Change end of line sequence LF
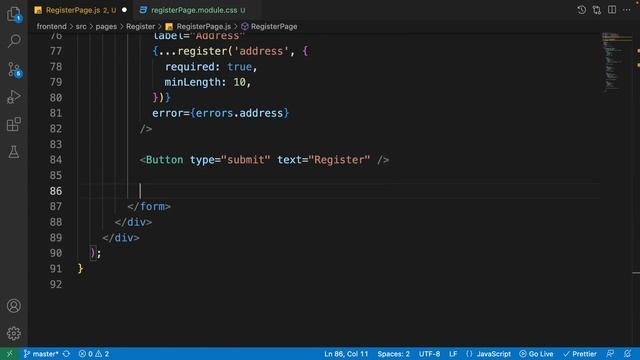640x360 pixels. click(x=453, y=354)
